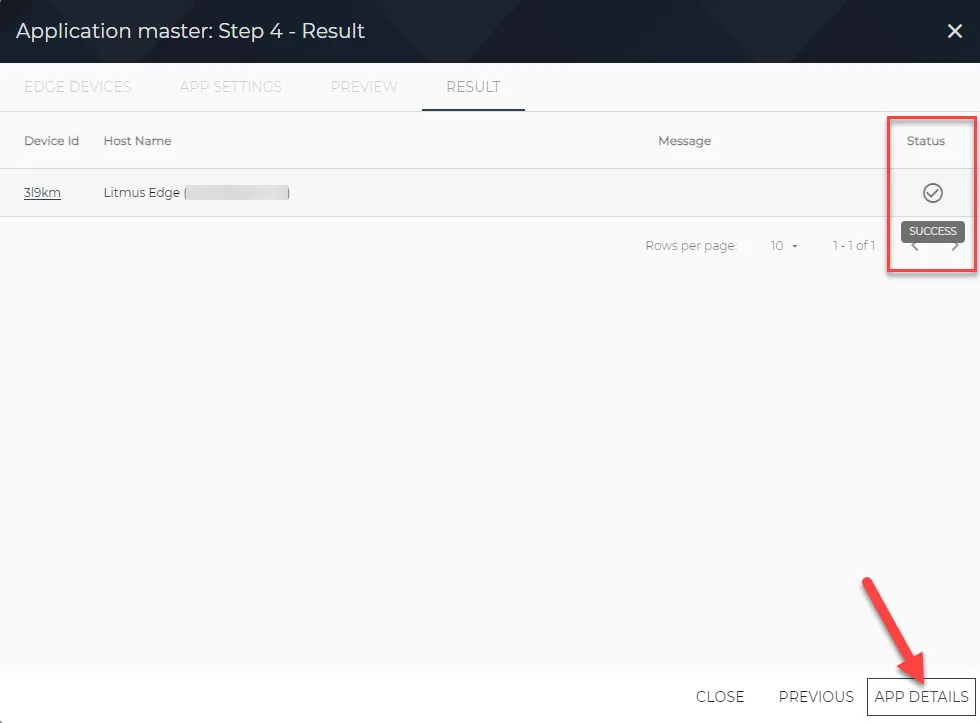Image resolution: width=980 pixels, height=723 pixels.
Task: Click the Close button
Action: point(720,697)
